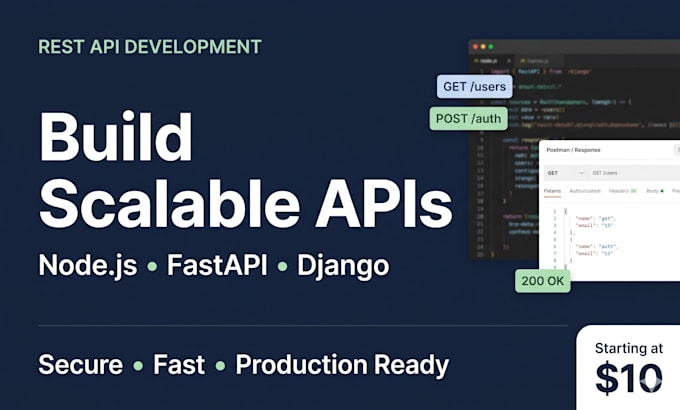Viewport: 680px width, 410px height.
Task: Click the Node.js text
Action: point(88,265)
